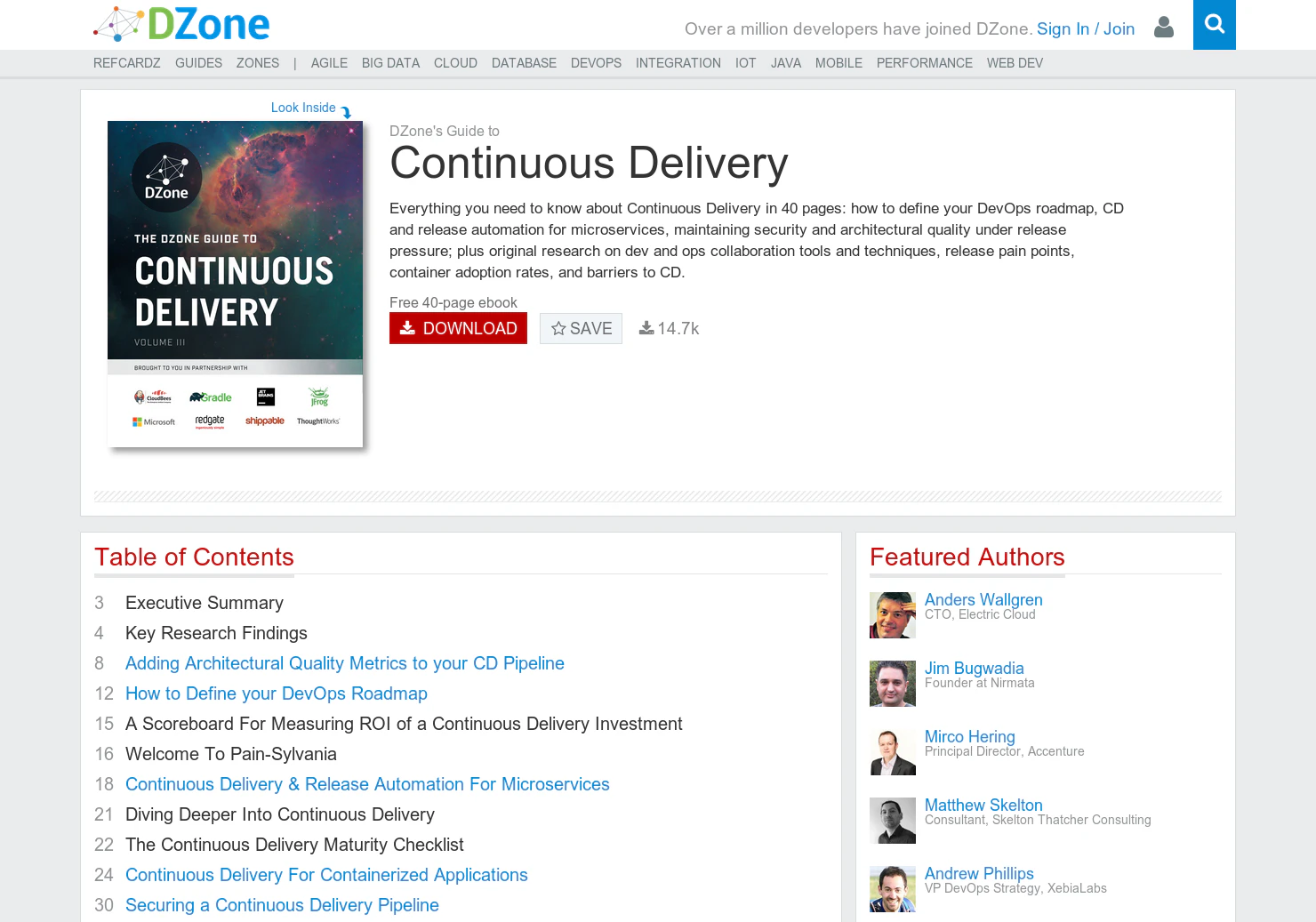Click the Executive Summary entry

click(x=205, y=603)
